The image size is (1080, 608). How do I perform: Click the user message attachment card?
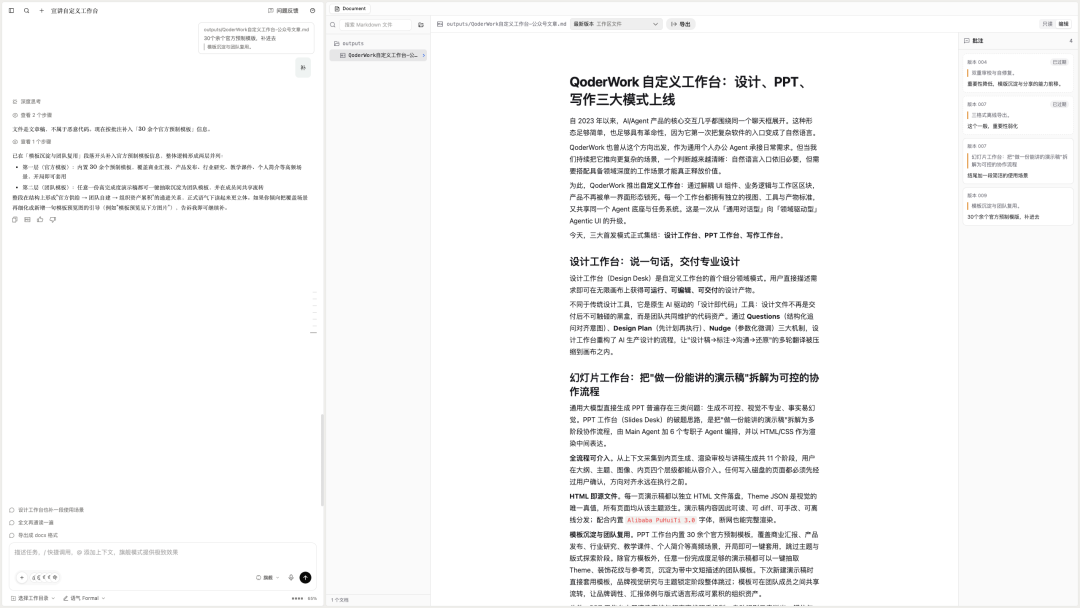[x=256, y=38]
